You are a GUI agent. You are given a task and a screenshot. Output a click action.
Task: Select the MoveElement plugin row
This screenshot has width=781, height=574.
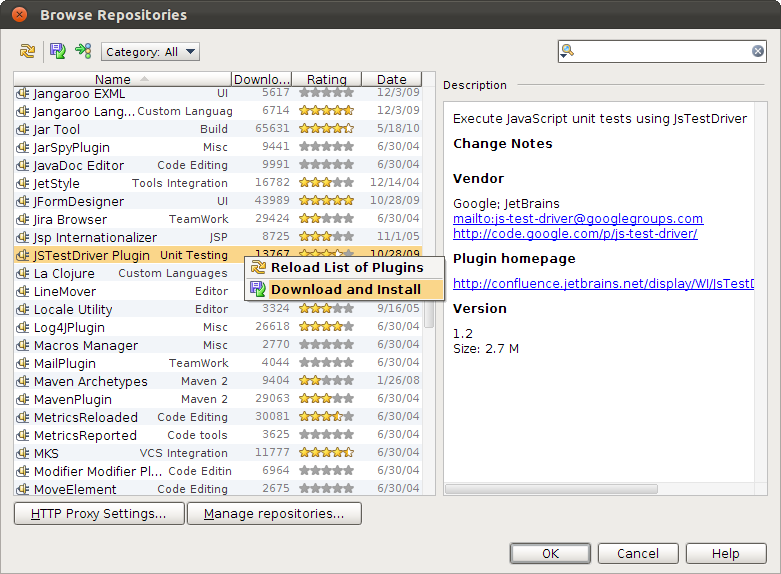click(x=218, y=489)
